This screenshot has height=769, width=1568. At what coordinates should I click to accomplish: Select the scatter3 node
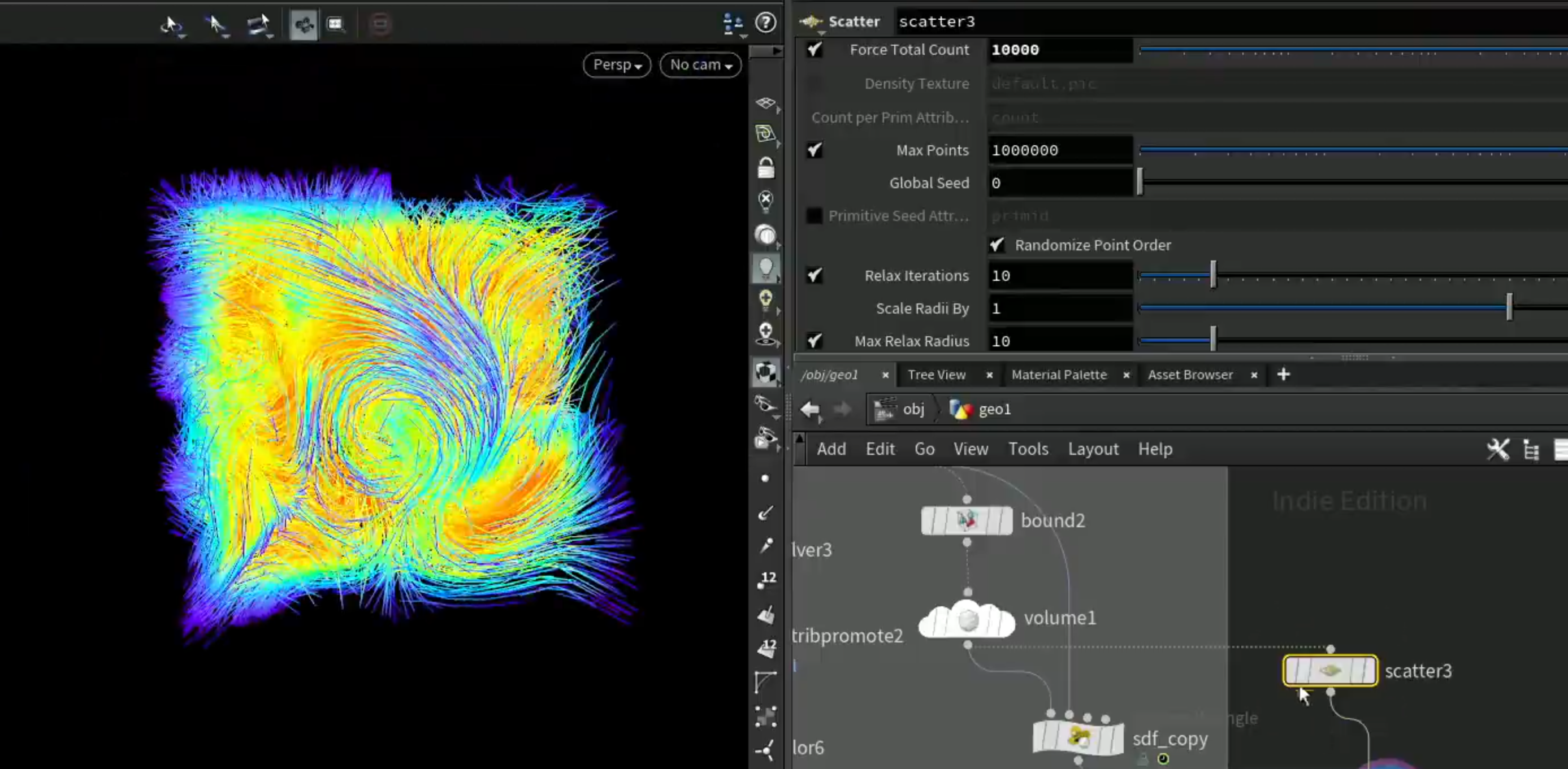click(1330, 671)
